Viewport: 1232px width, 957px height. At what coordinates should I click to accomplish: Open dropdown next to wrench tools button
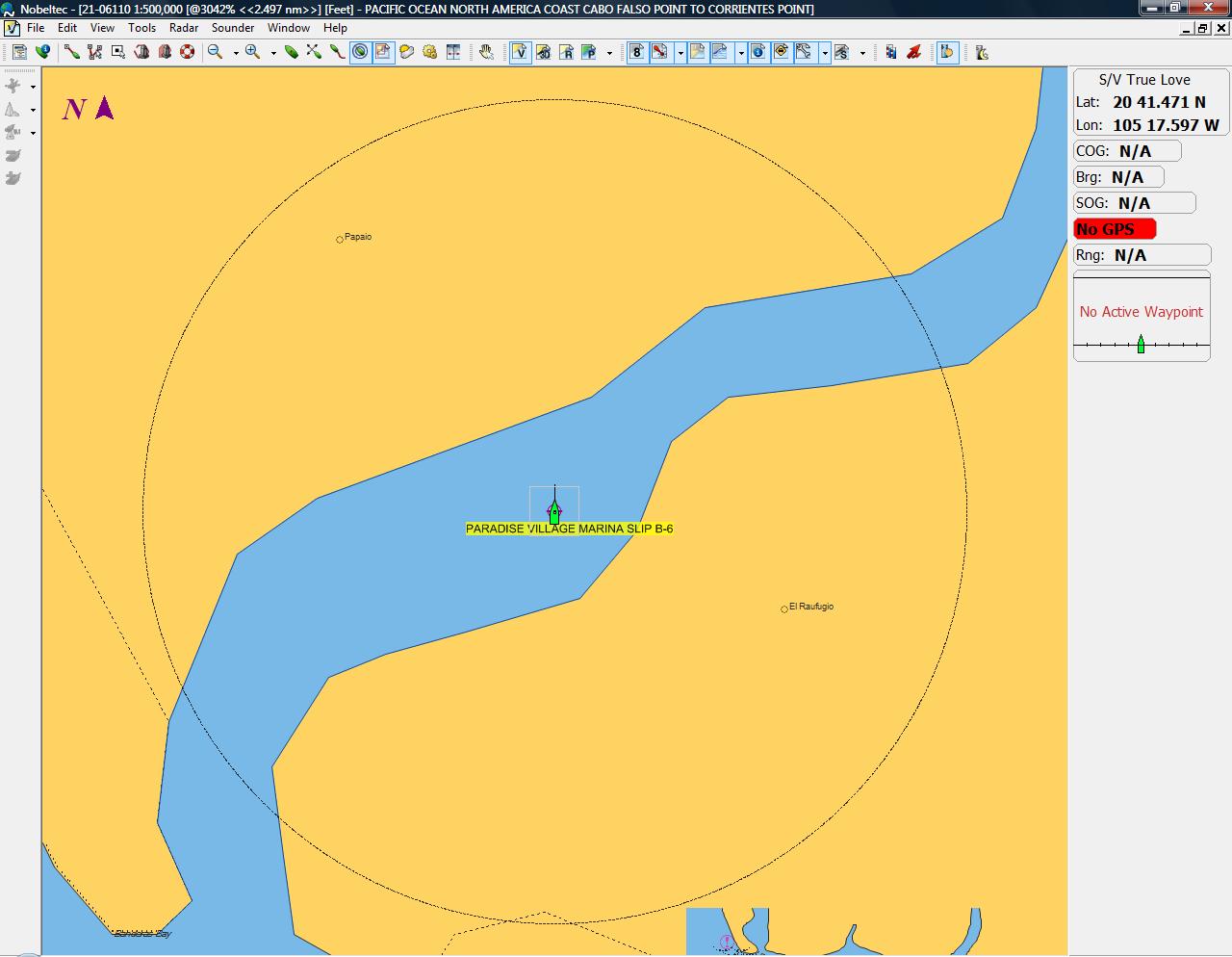825,53
